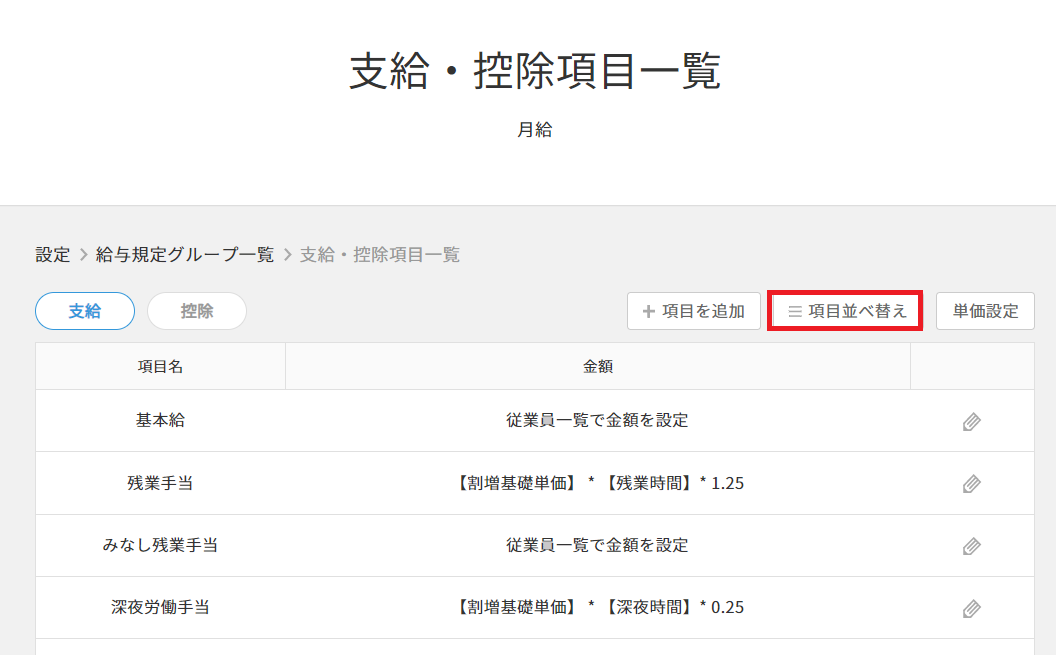The height and width of the screenshot is (655, 1056).
Task: Open 項目並べ替え to reorder items
Action: pyautogui.click(x=845, y=311)
